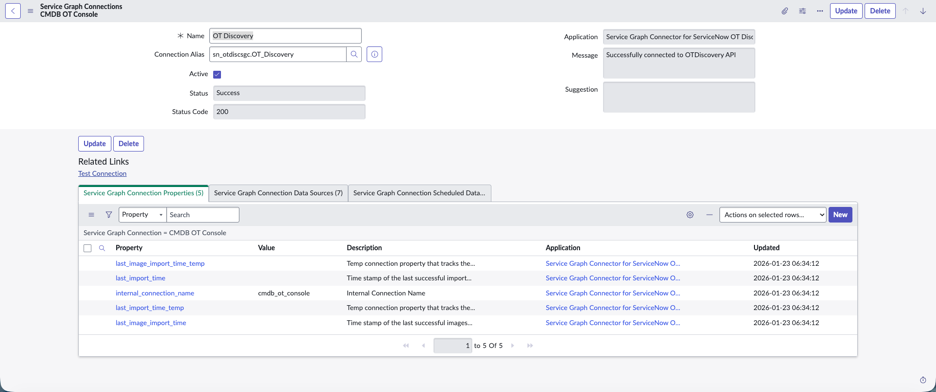Viewport: 936px width, 392px height.
Task: Open the last_image_import_time property record
Action: point(150,323)
